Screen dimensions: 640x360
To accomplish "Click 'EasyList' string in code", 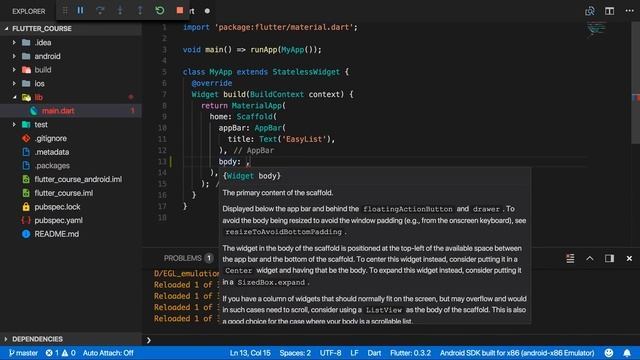I will [304, 139].
